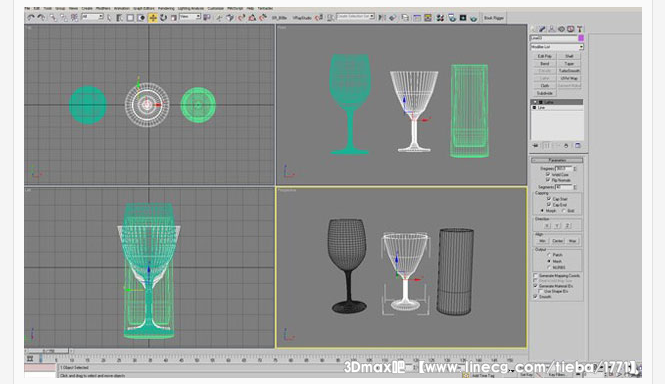Open the Layer Manager
Image resolution: width=665 pixels, height=384 pixels.
(x=405, y=18)
